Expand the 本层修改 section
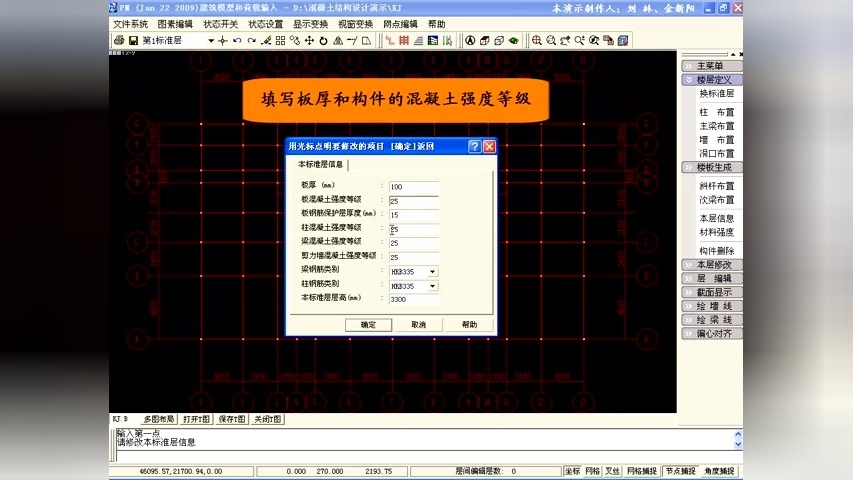The width and height of the screenshot is (853, 480). [x=712, y=264]
